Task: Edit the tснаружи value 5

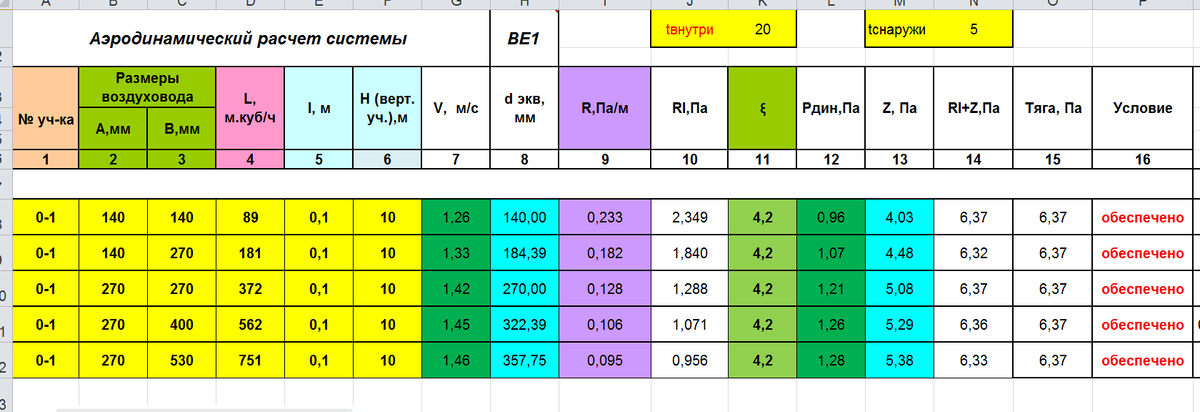Action: [974, 30]
